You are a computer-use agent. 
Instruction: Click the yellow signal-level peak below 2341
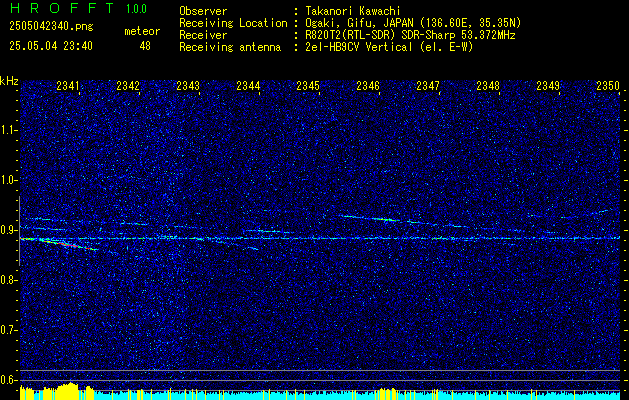(70, 389)
